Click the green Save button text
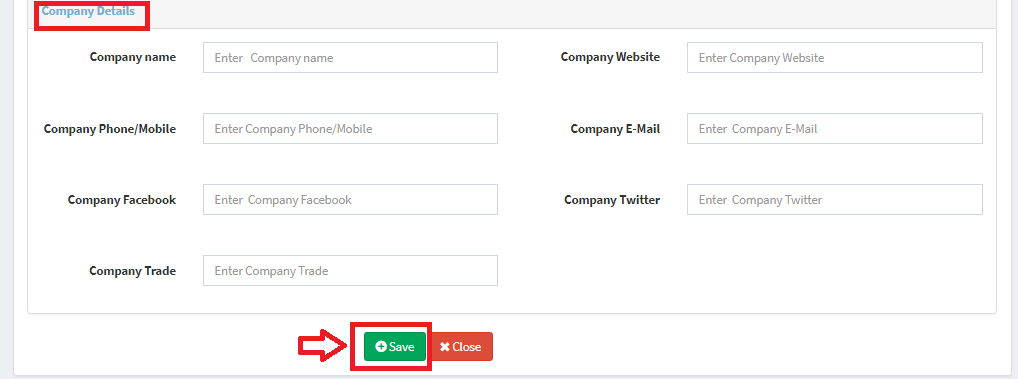The width and height of the screenshot is (1018, 379). [x=402, y=347]
